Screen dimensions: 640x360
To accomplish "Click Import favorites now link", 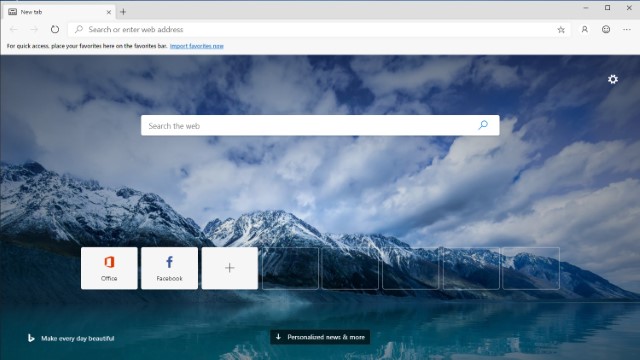I will 196,46.
